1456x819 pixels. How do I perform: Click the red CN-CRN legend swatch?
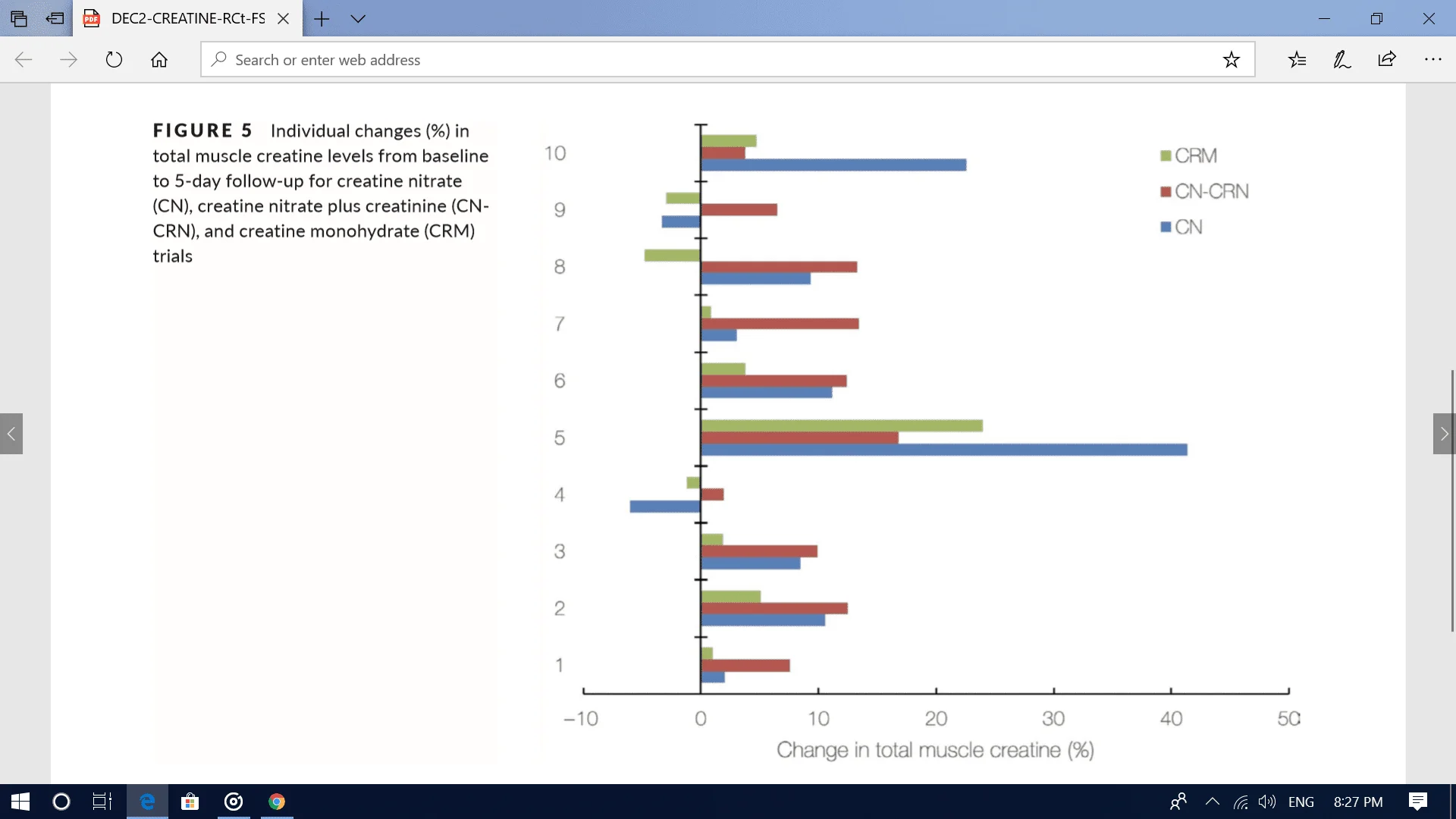(x=1166, y=191)
